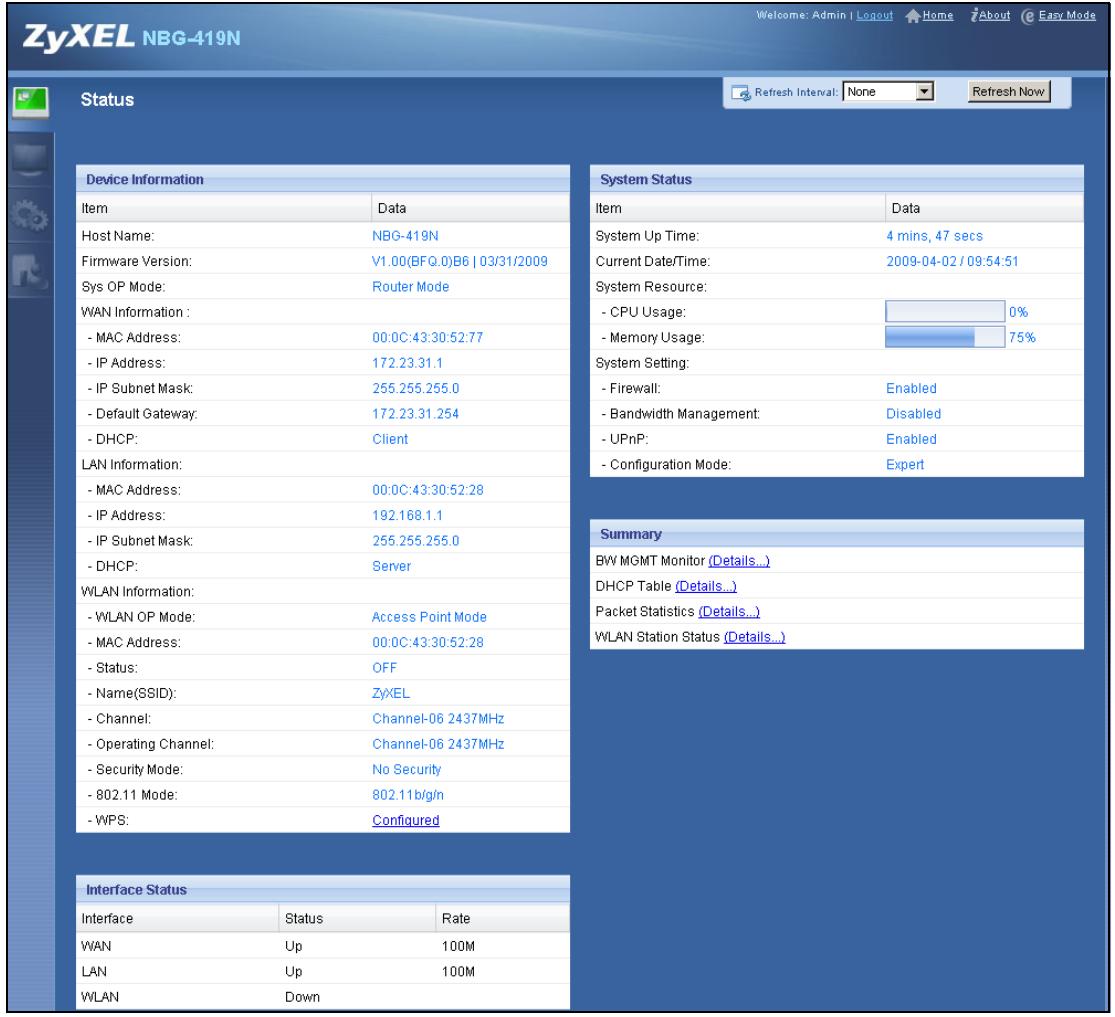Screen dimensions: 1115x1017
Task: Open the gears configuration icon in sidebar
Action: [x=30, y=215]
